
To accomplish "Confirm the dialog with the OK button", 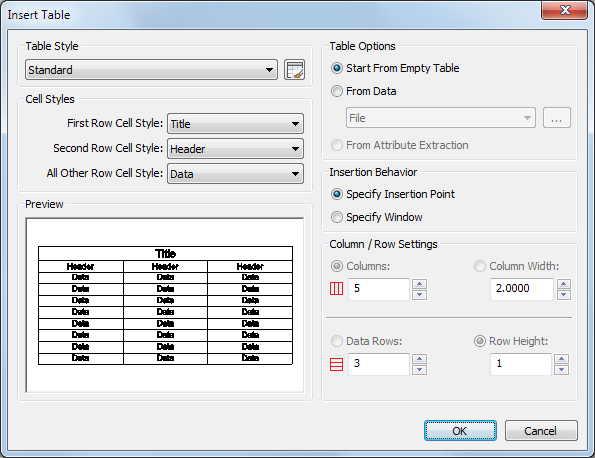I will [x=460, y=431].
